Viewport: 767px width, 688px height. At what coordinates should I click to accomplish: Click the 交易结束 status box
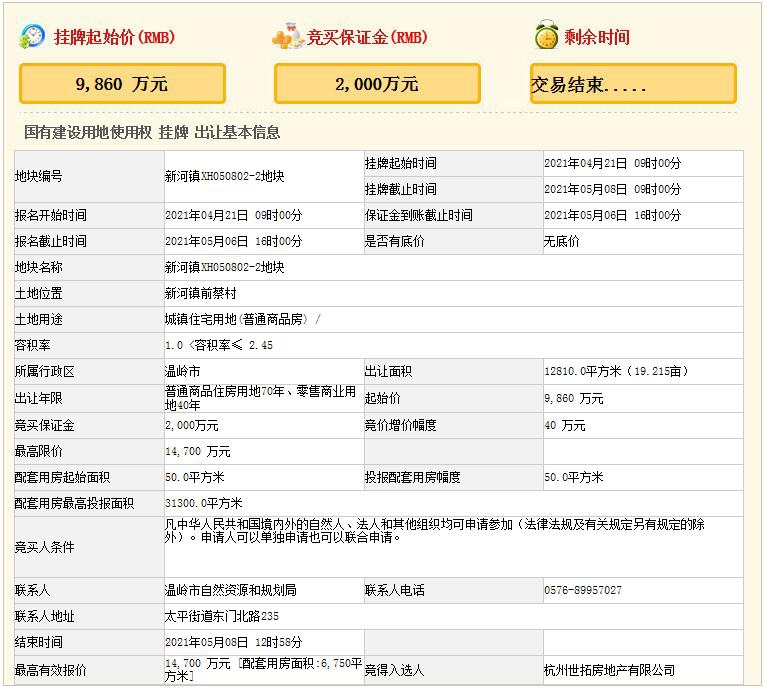(633, 84)
